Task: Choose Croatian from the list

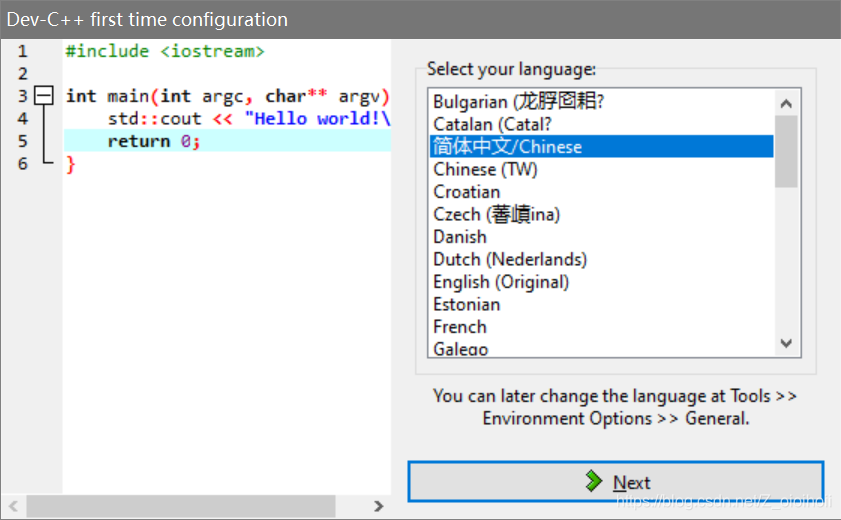Action: [601, 191]
